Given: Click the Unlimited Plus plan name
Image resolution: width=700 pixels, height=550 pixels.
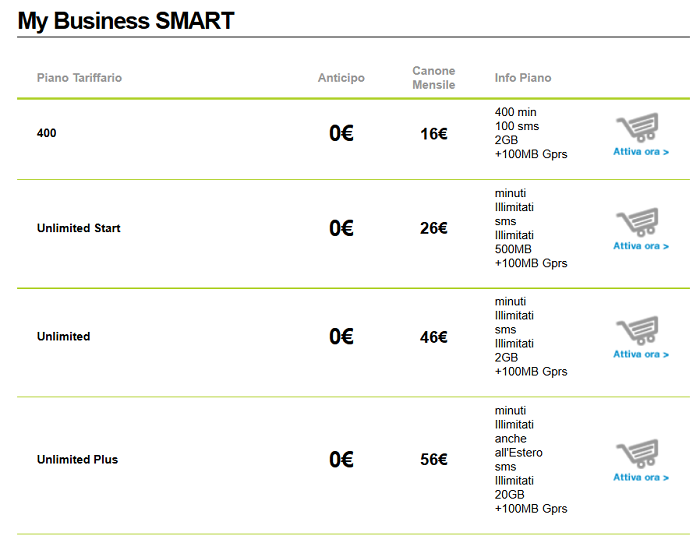Looking at the screenshot, I should [77, 459].
